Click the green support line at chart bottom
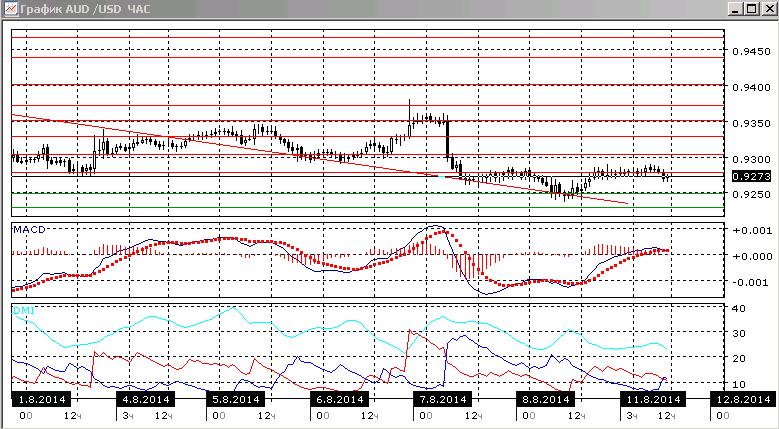This screenshot has width=779, height=429. 368,208
